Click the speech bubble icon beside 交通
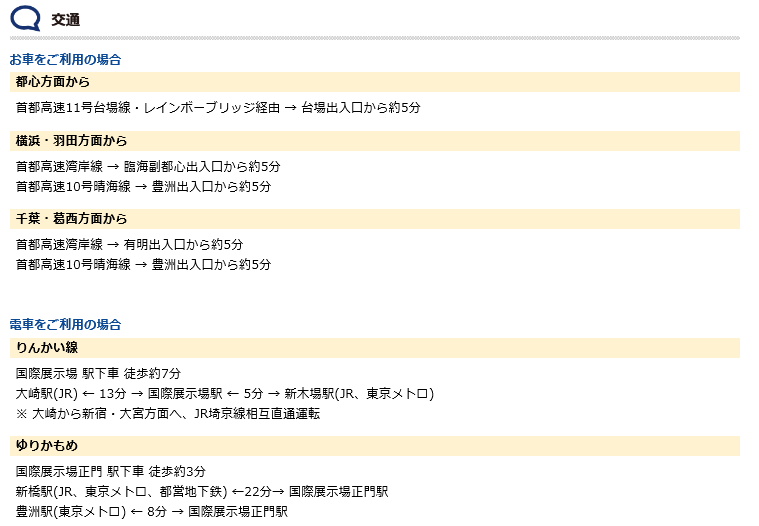The image size is (759, 526). (25, 18)
